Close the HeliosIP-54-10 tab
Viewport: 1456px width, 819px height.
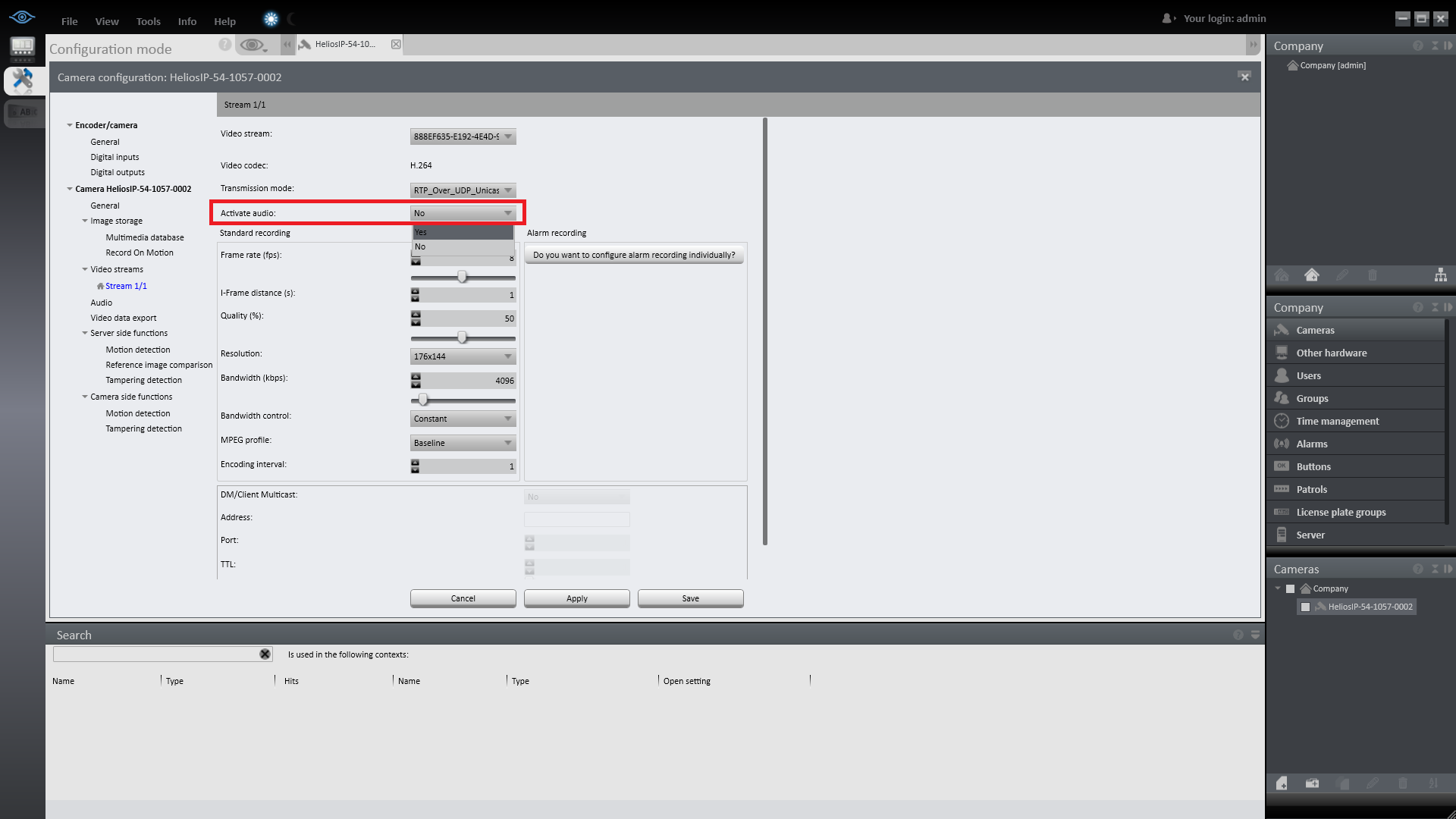396,44
